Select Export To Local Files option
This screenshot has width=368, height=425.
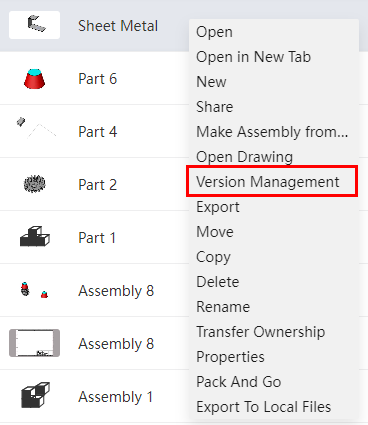click(264, 407)
